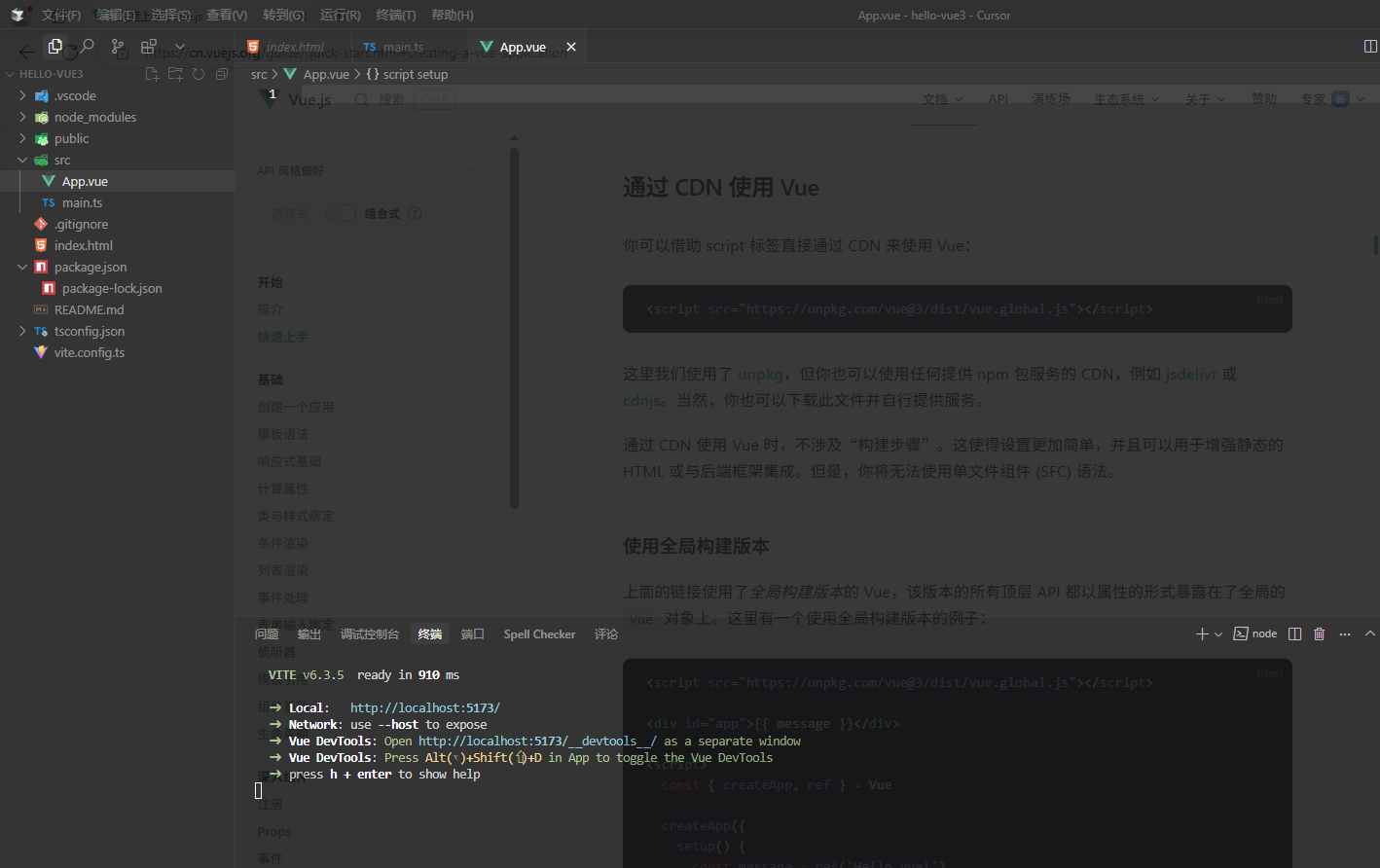
Task: Click the markdown icon beside README.md
Action: pos(41,309)
